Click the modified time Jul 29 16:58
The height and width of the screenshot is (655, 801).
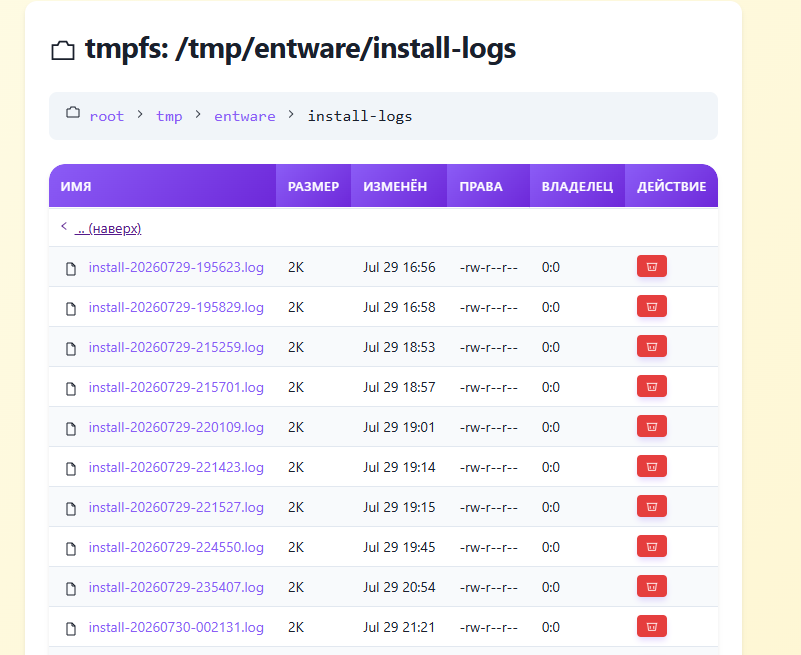(399, 307)
